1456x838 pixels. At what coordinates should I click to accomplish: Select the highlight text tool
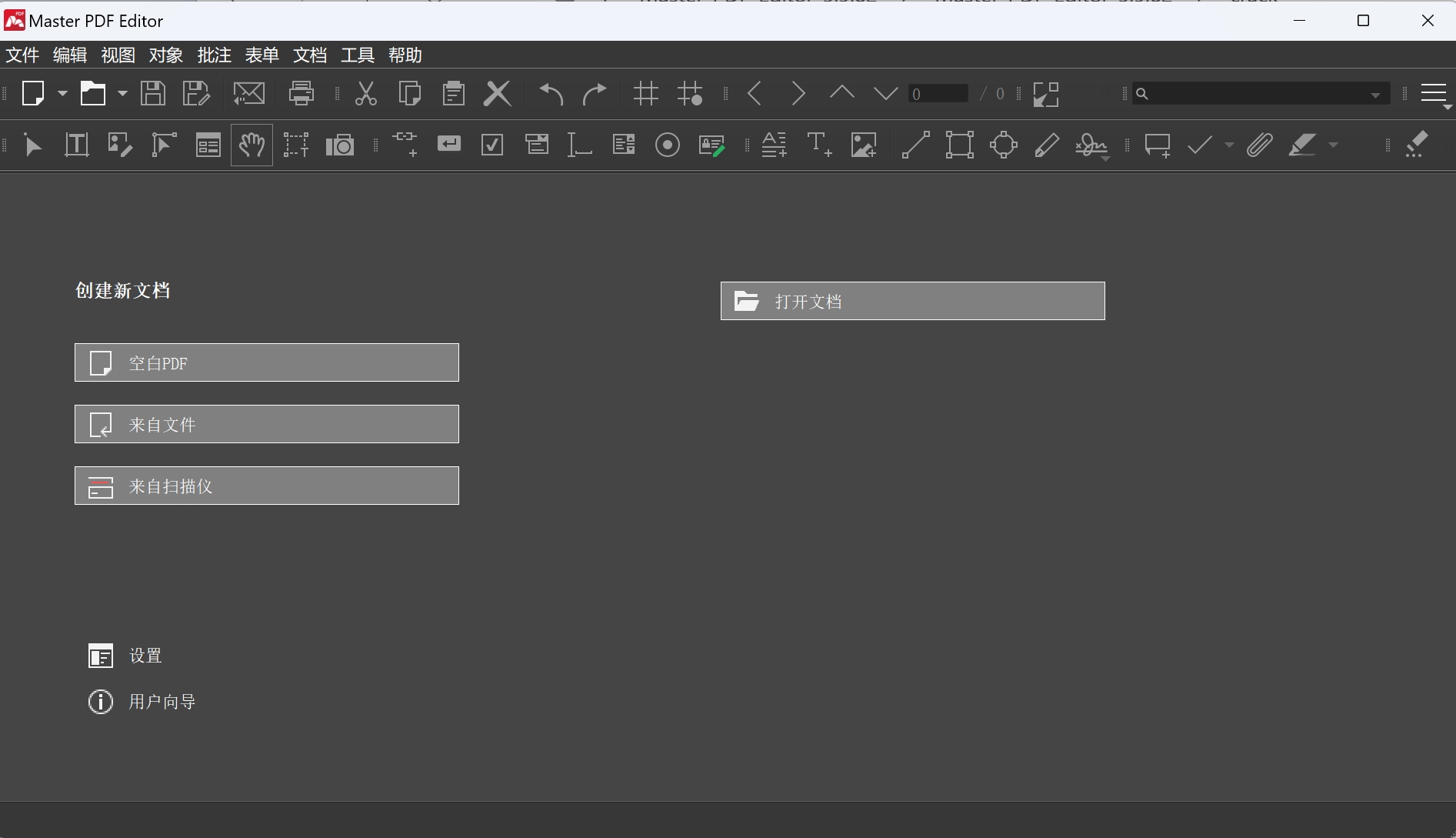(1302, 145)
